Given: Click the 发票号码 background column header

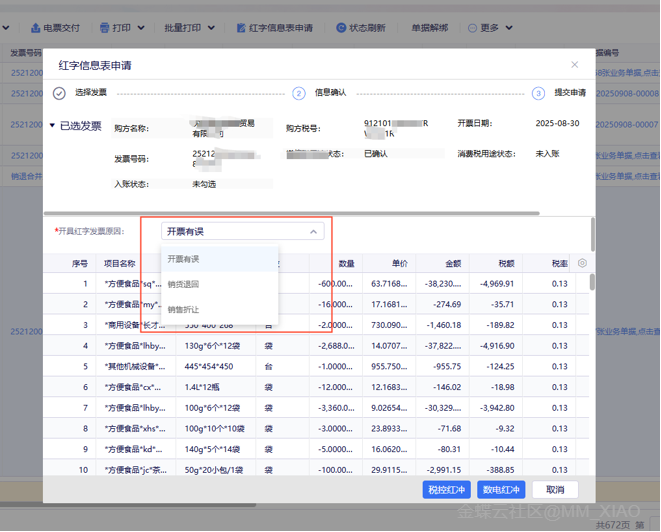Looking at the screenshot, I should 26,53.
